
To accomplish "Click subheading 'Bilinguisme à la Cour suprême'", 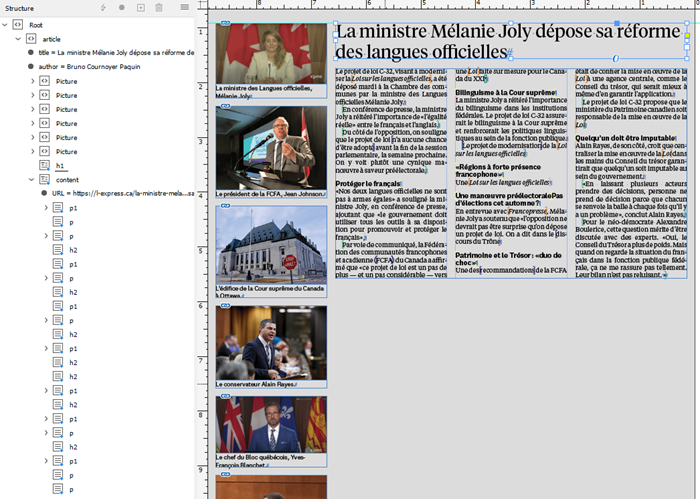I will pyautogui.click(x=505, y=92).
